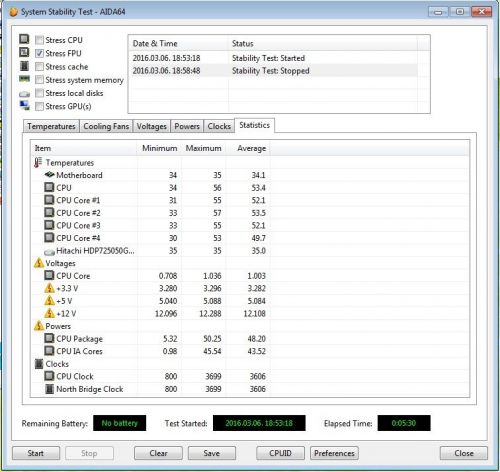Click the warning icon next to +12 V
Viewport: 500px width, 472px height.
click(49, 313)
